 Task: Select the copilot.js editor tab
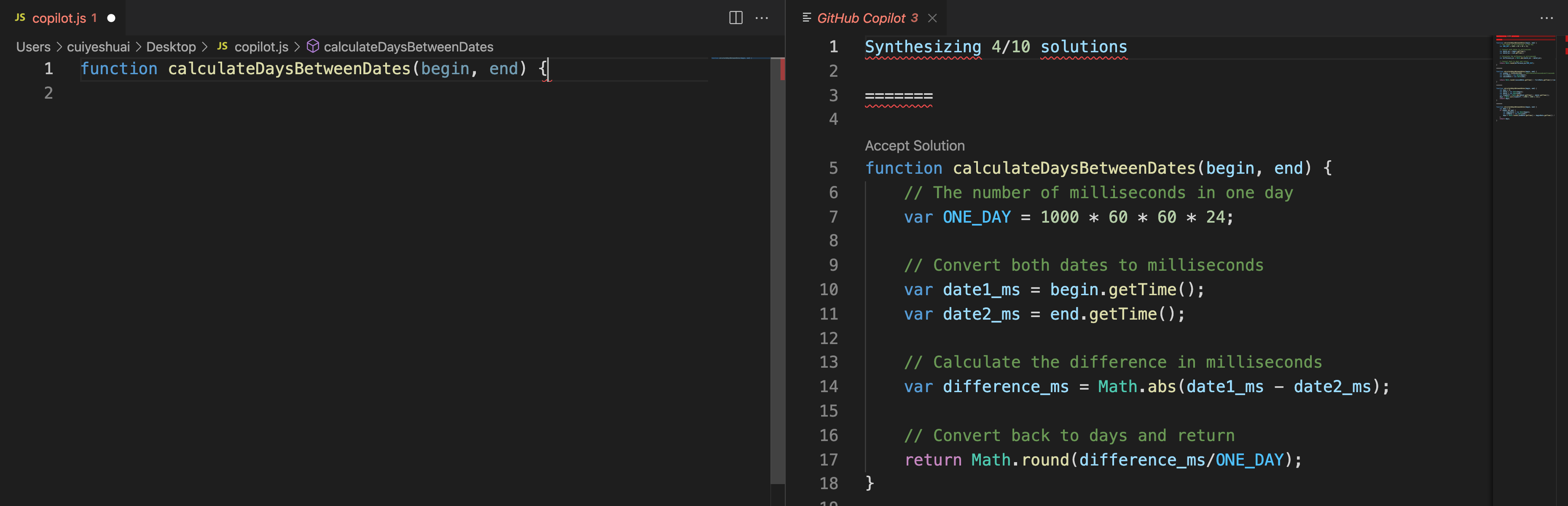(x=59, y=18)
